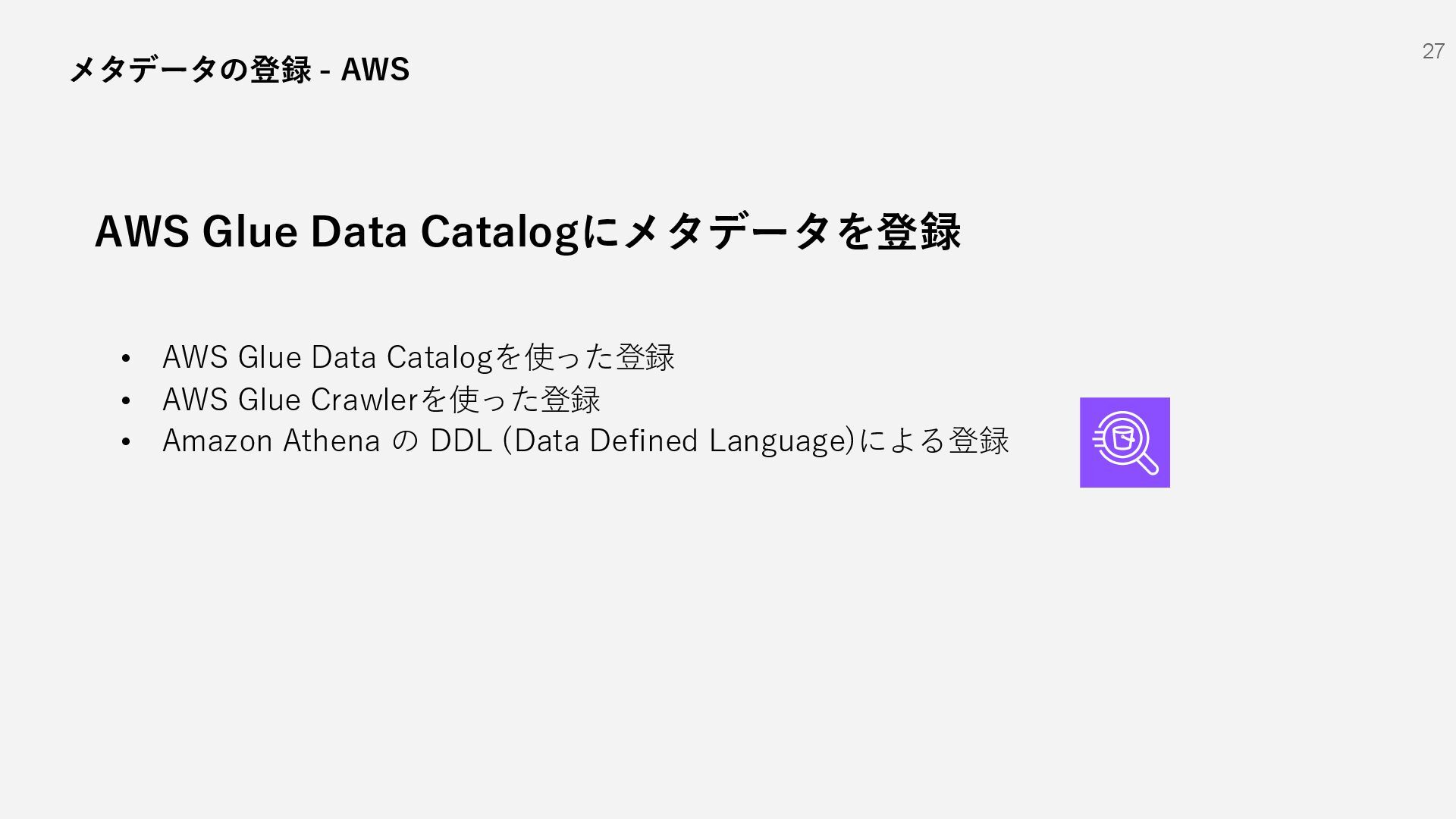Click AWS at the end of the slide title

tap(375, 70)
